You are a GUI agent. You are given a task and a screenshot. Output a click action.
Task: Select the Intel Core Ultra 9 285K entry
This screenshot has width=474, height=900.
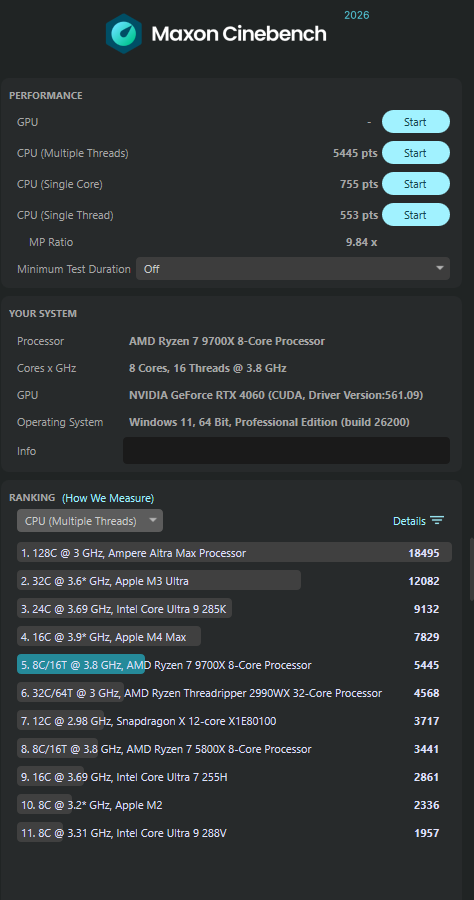(234, 609)
